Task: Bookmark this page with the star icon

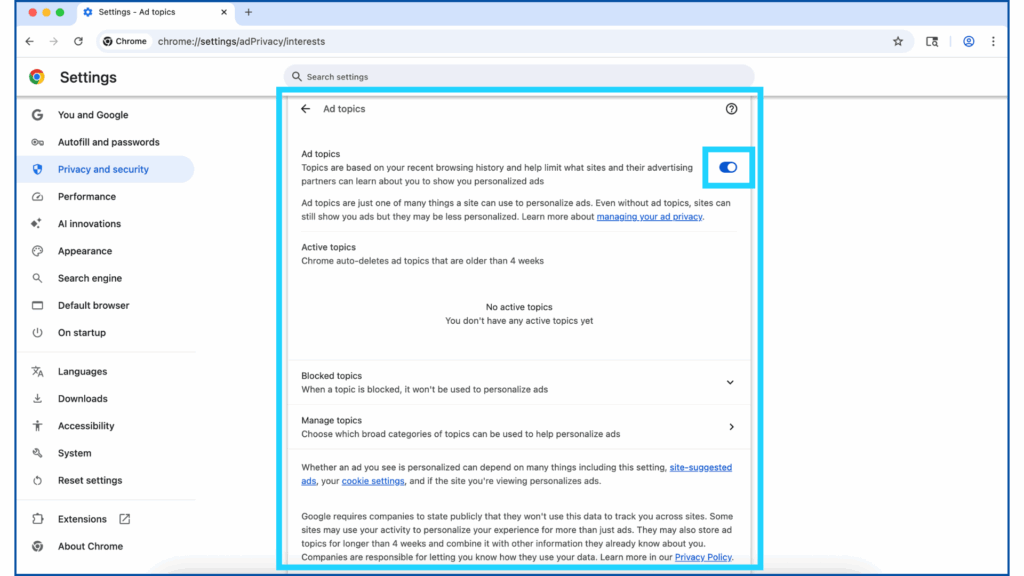Action: coord(897,42)
